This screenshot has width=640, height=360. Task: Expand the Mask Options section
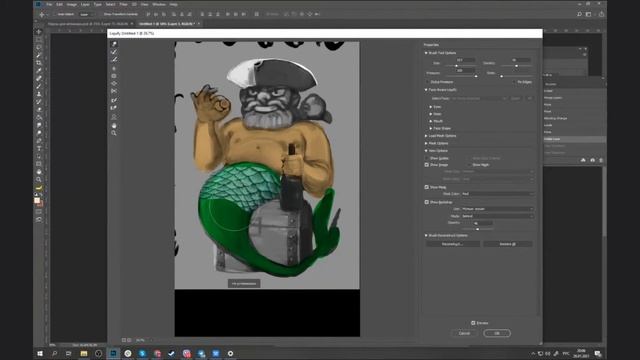(x=426, y=143)
